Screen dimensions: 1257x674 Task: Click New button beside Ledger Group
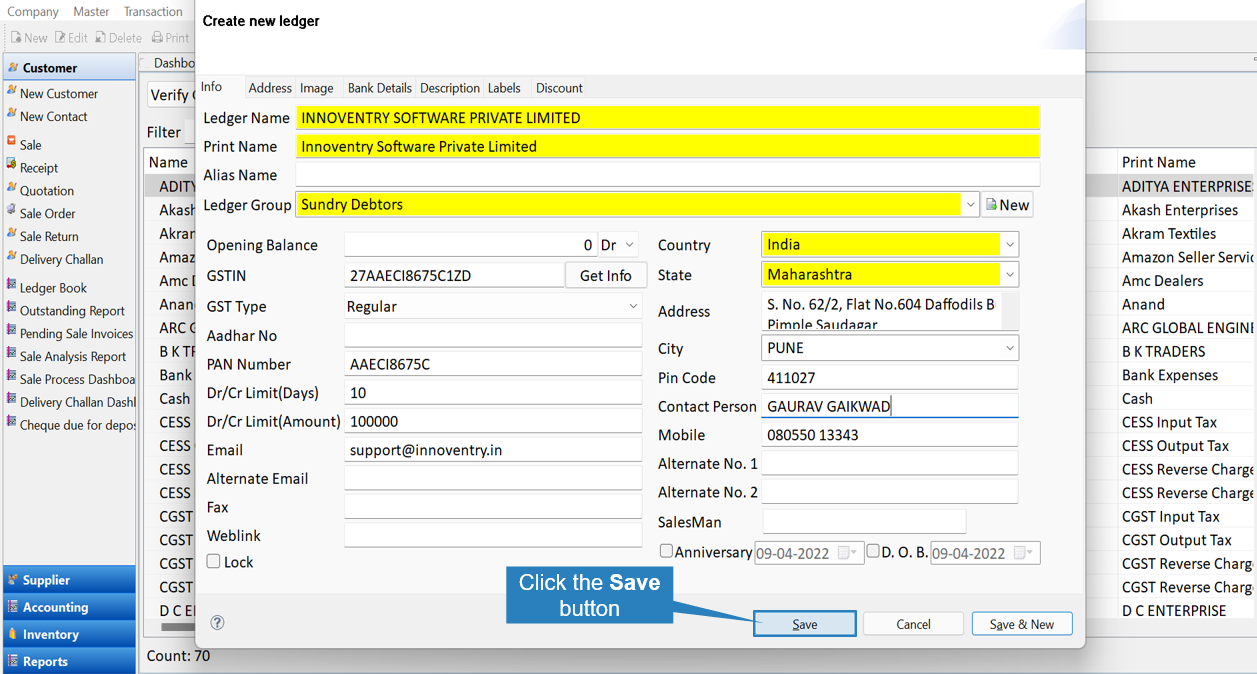coord(1007,204)
